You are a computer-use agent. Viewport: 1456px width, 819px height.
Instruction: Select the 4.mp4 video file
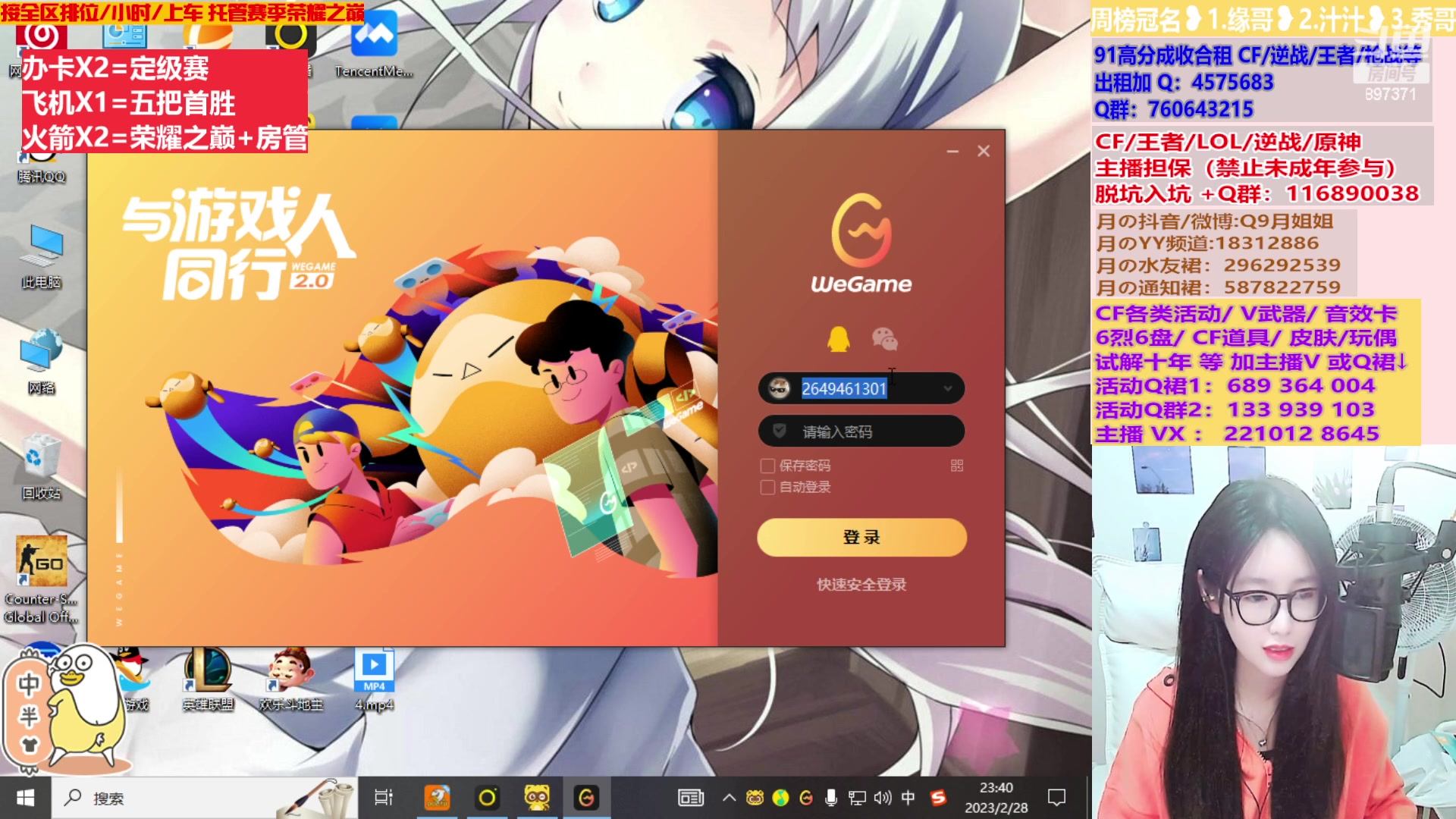pos(374,679)
